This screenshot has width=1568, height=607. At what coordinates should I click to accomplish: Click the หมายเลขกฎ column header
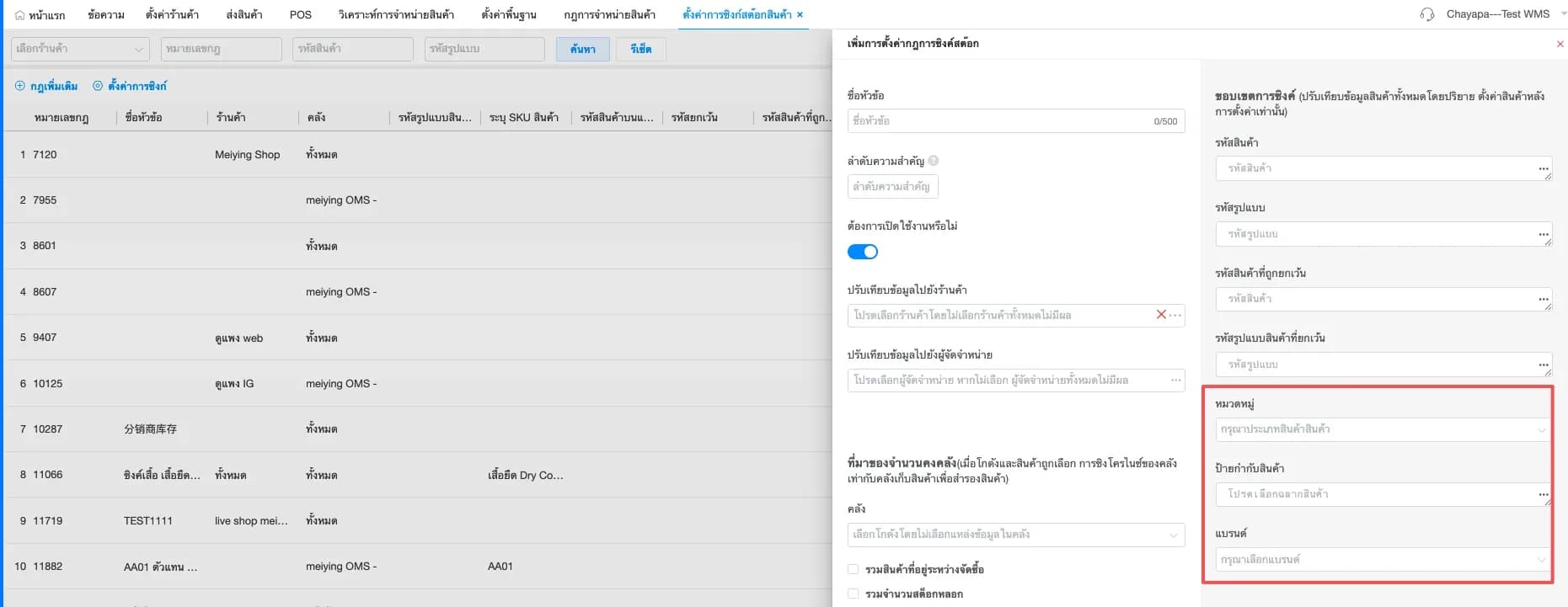pos(62,118)
